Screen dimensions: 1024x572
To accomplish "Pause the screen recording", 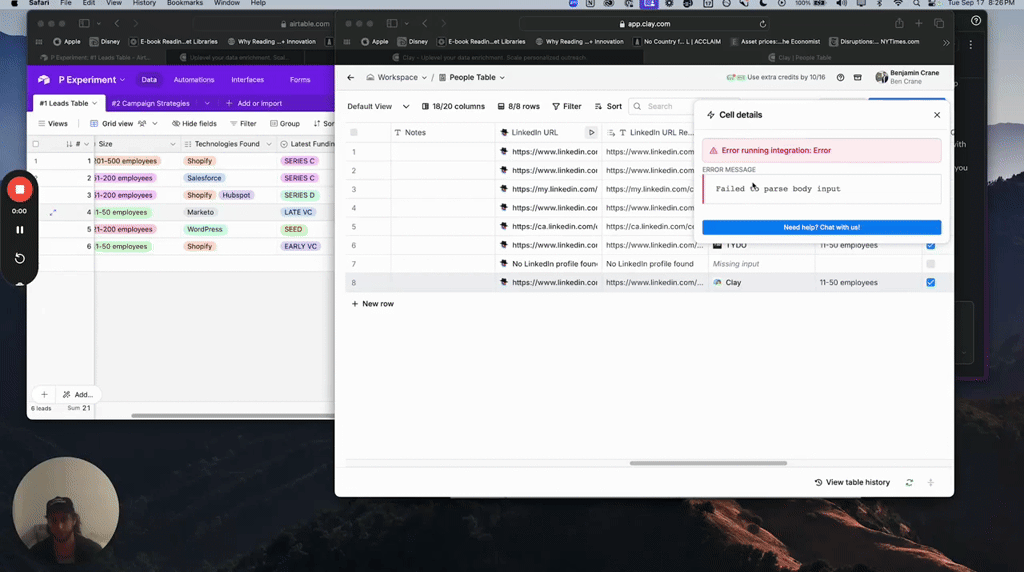I will [x=19, y=230].
